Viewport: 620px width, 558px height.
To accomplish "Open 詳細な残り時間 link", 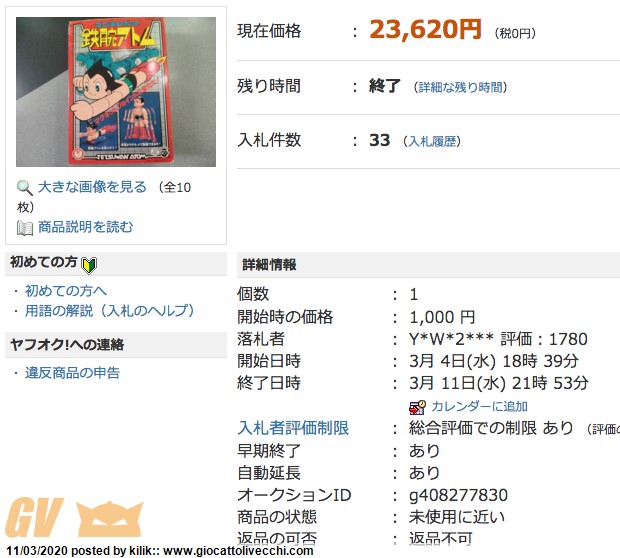I will click(460, 87).
